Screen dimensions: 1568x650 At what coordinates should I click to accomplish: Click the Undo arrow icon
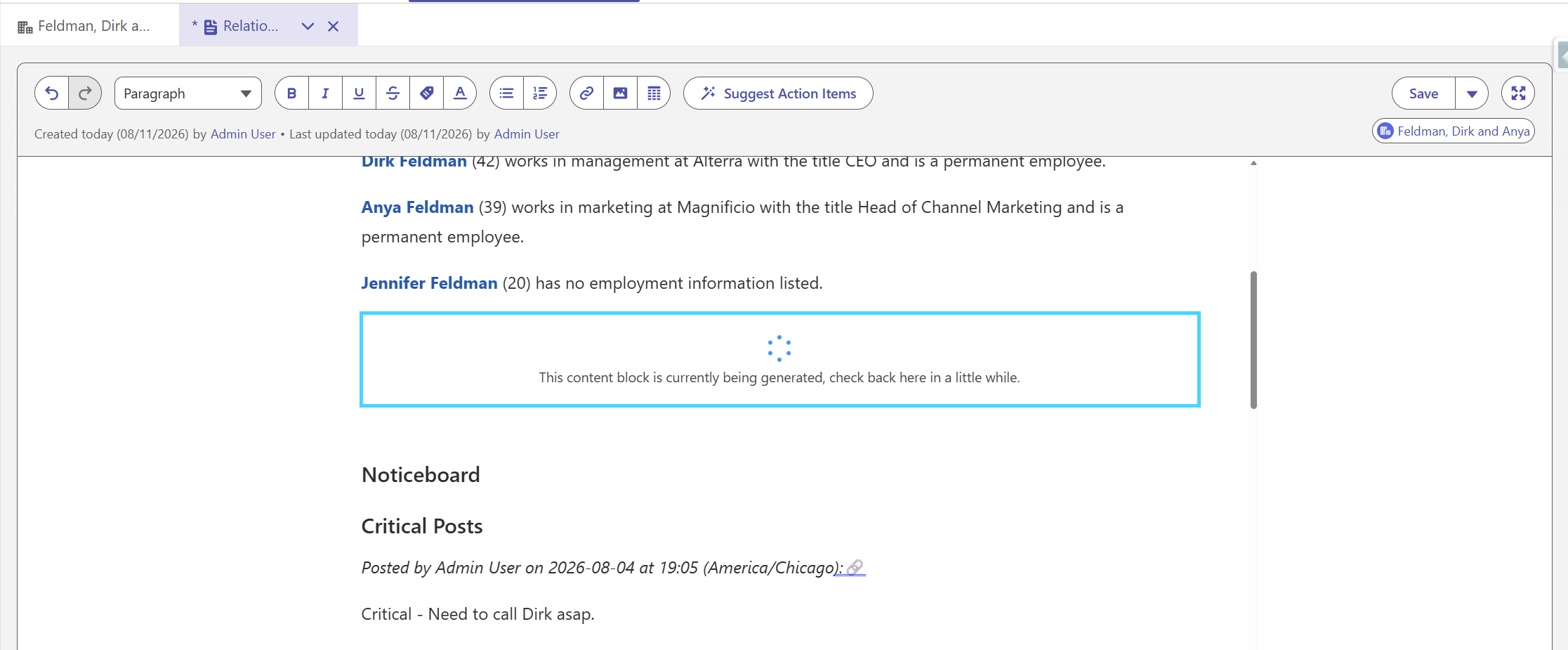(52, 93)
